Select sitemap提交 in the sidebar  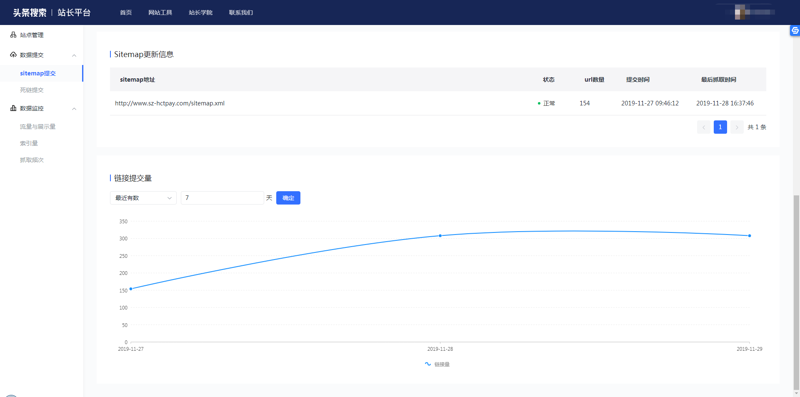38,73
